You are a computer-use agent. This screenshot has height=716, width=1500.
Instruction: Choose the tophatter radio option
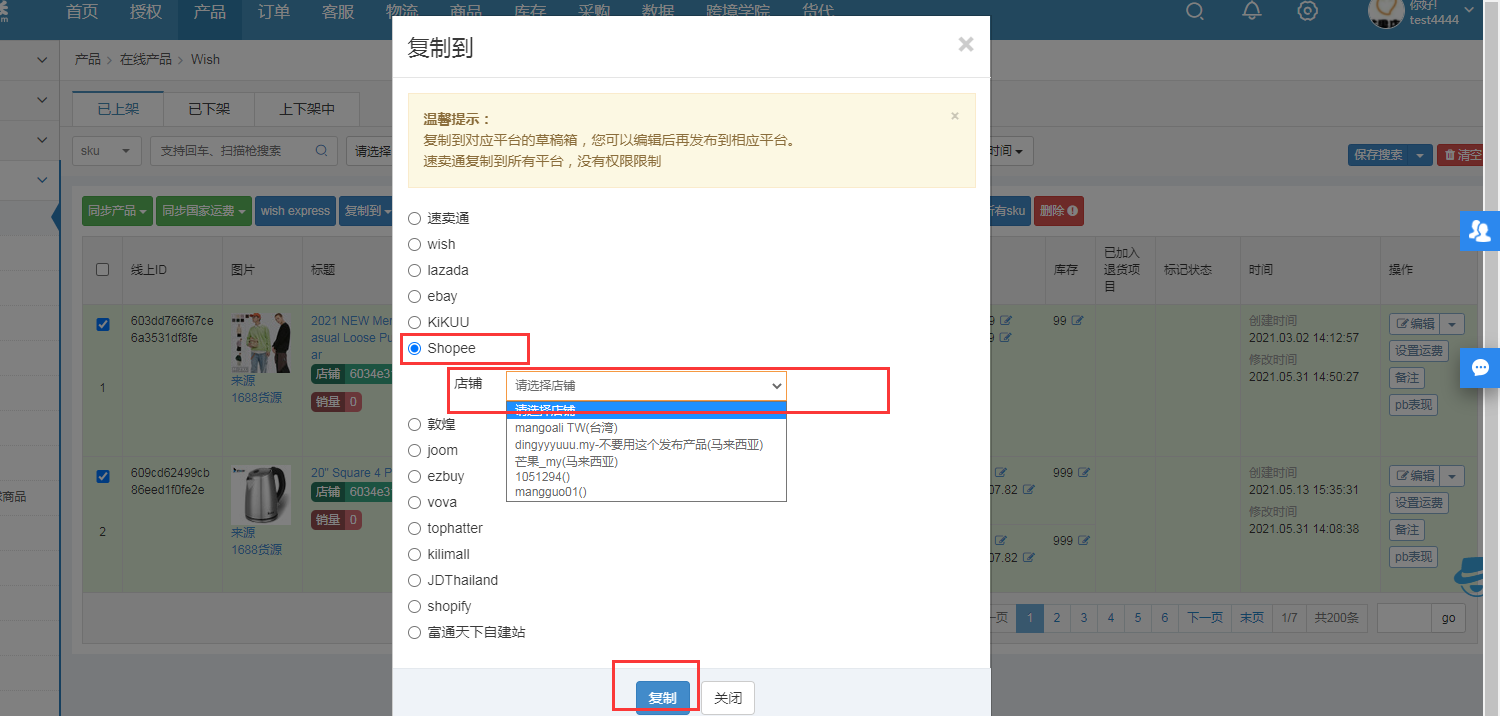point(415,528)
